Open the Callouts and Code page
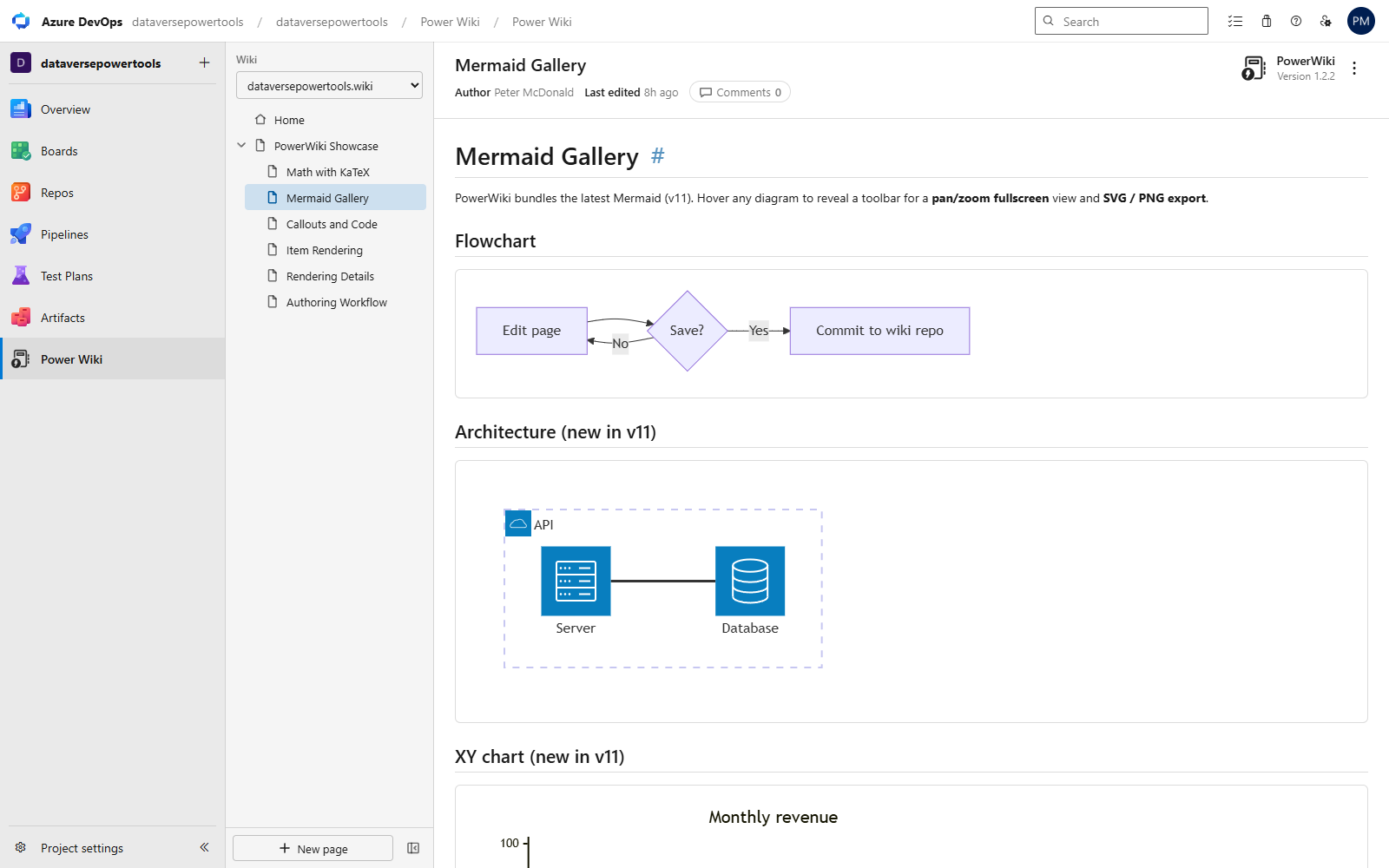Image resolution: width=1389 pixels, height=868 pixels. tap(332, 224)
